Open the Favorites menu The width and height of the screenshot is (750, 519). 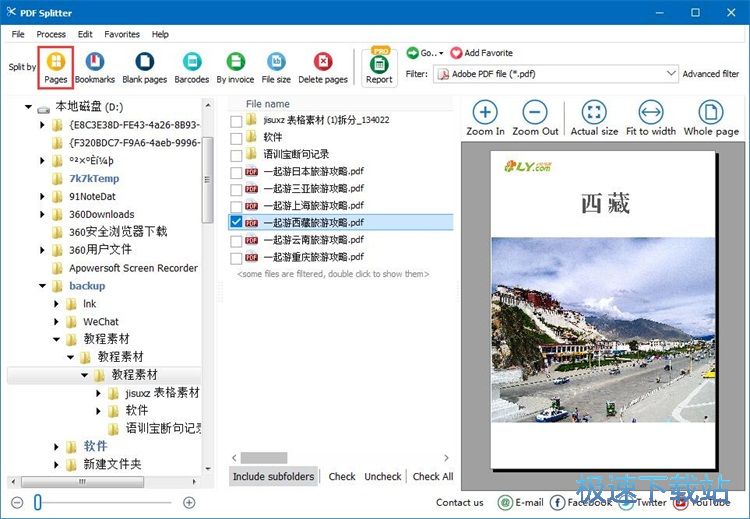(x=122, y=34)
